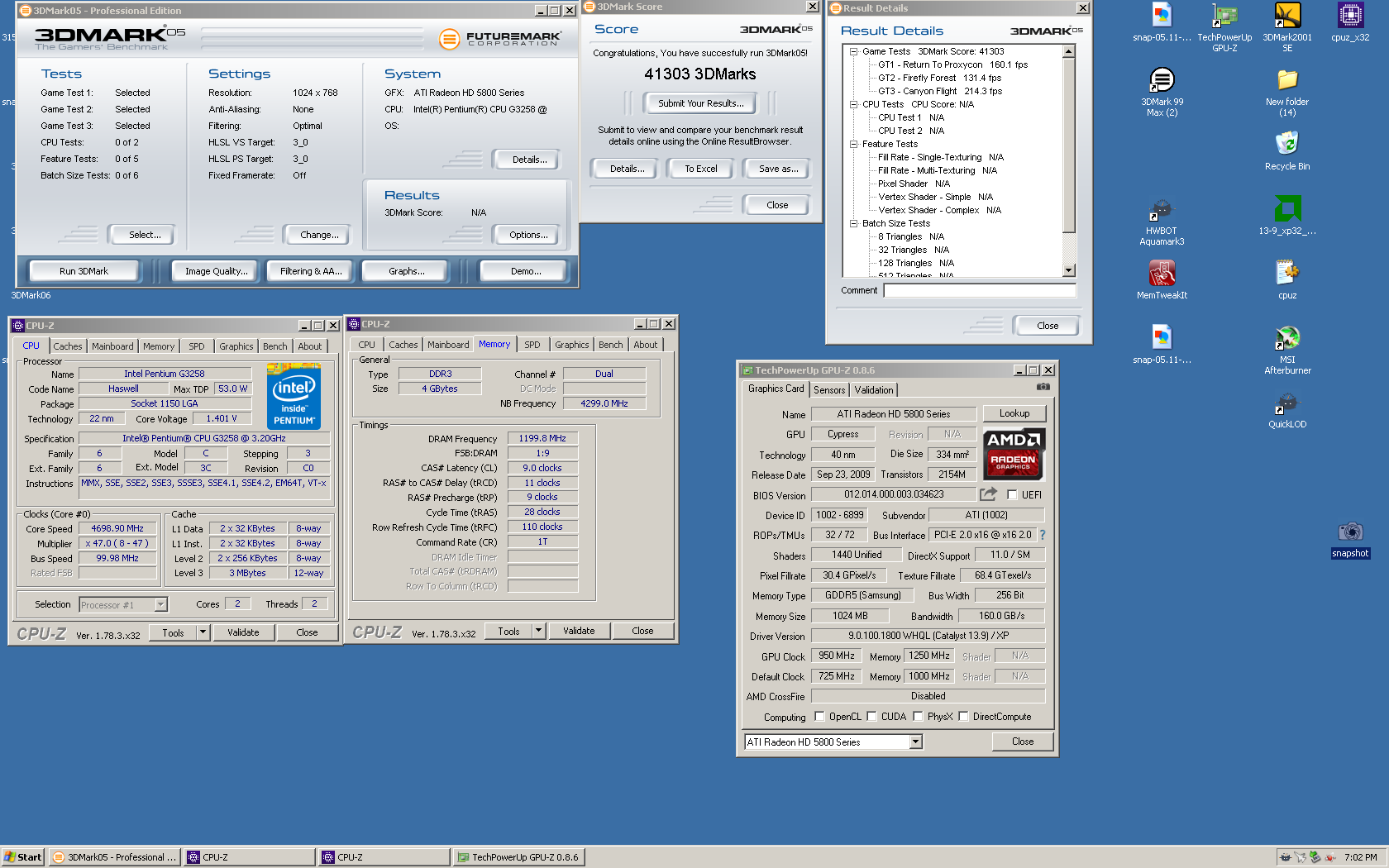Toggle the CUDA computing checkbox
Image resolution: width=1389 pixels, height=868 pixels.
[871, 717]
